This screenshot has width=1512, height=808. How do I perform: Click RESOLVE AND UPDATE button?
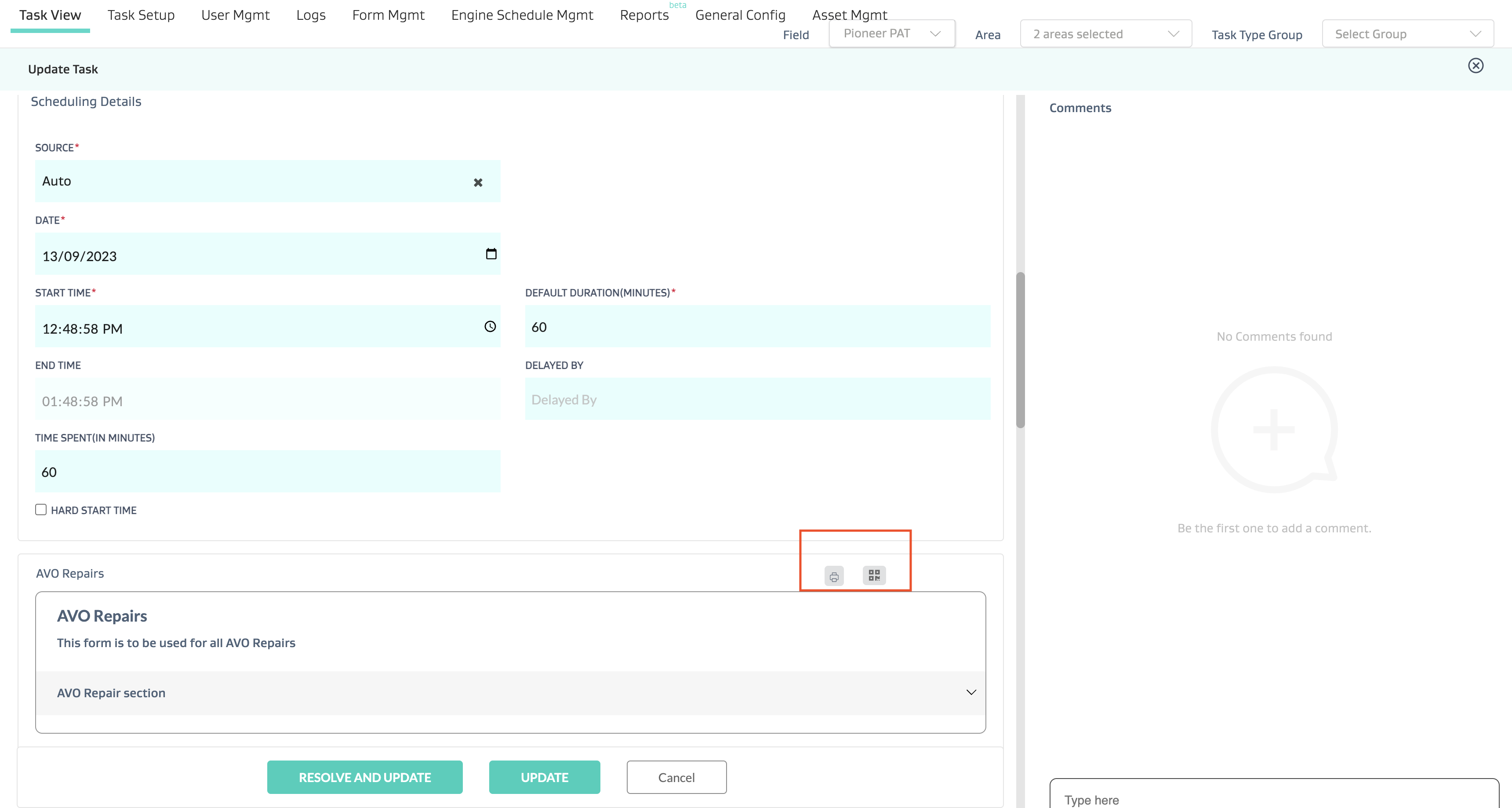(x=364, y=777)
